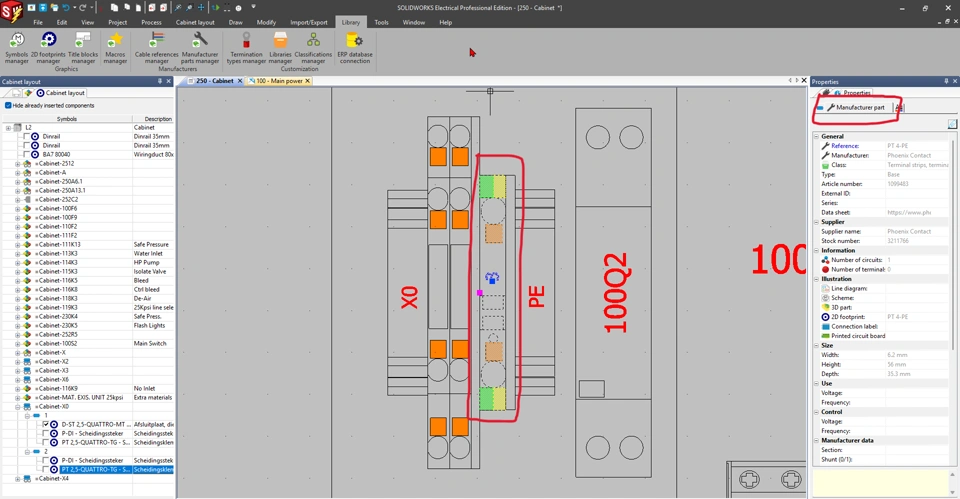960x499 pixels.
Task: Open the Title blocks manager
Action: click(83, 48)
